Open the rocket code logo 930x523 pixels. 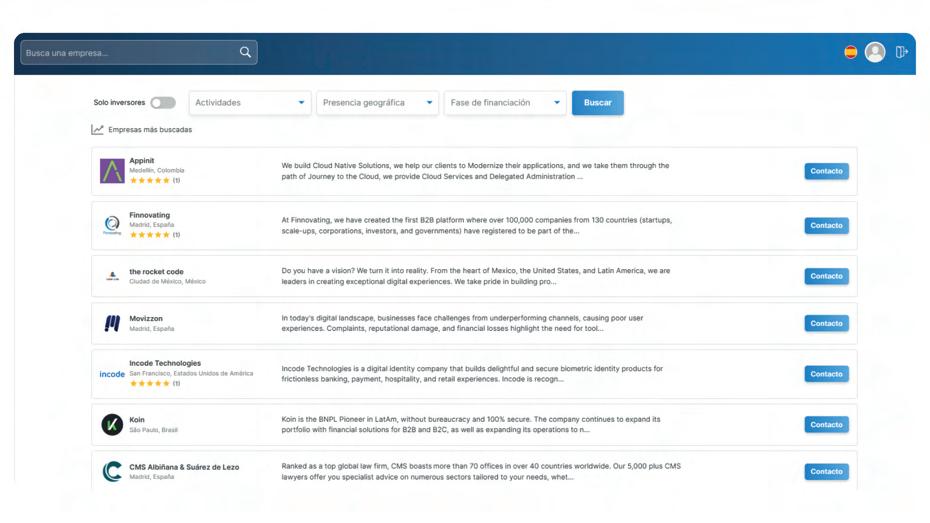112,276
